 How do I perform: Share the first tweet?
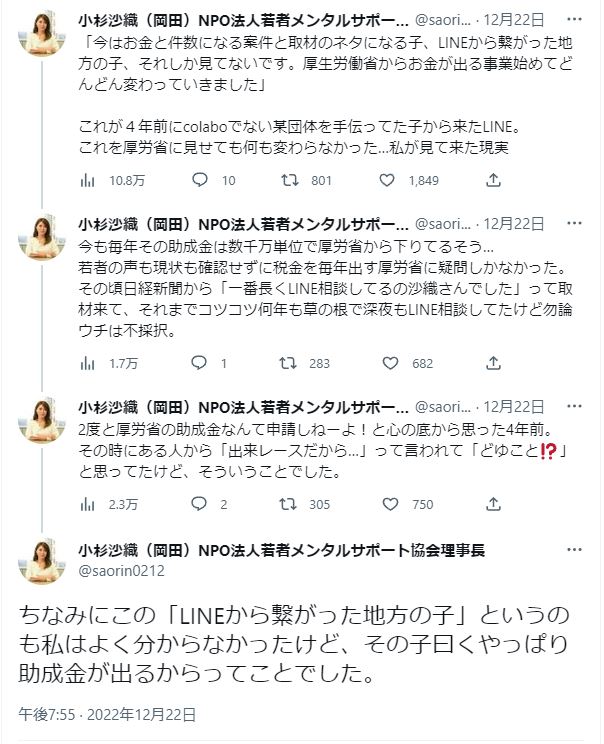(492, 180)
